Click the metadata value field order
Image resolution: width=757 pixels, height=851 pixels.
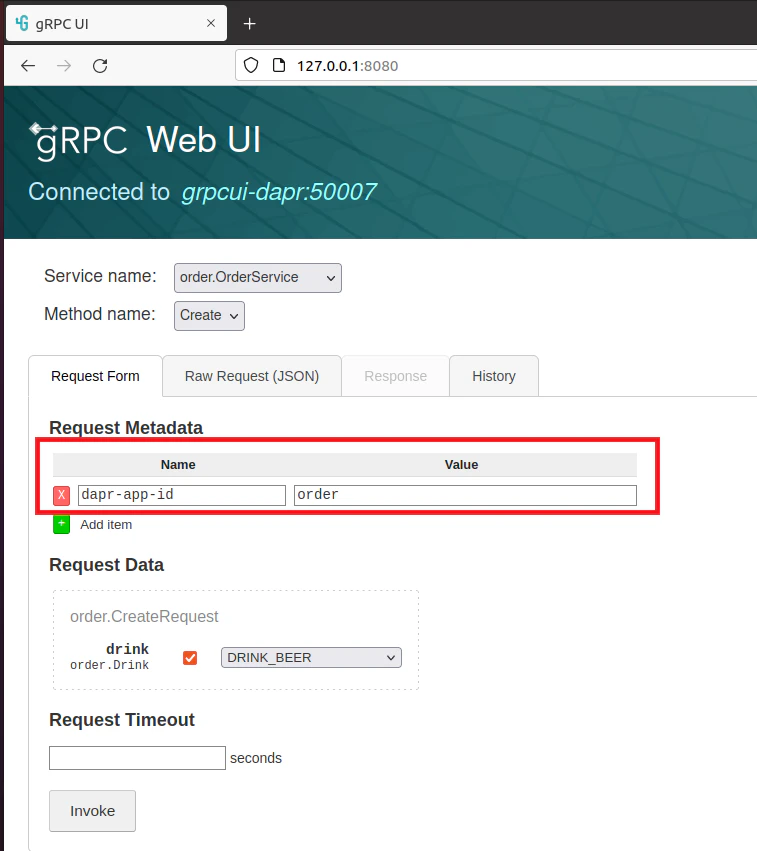click(465, 495)
